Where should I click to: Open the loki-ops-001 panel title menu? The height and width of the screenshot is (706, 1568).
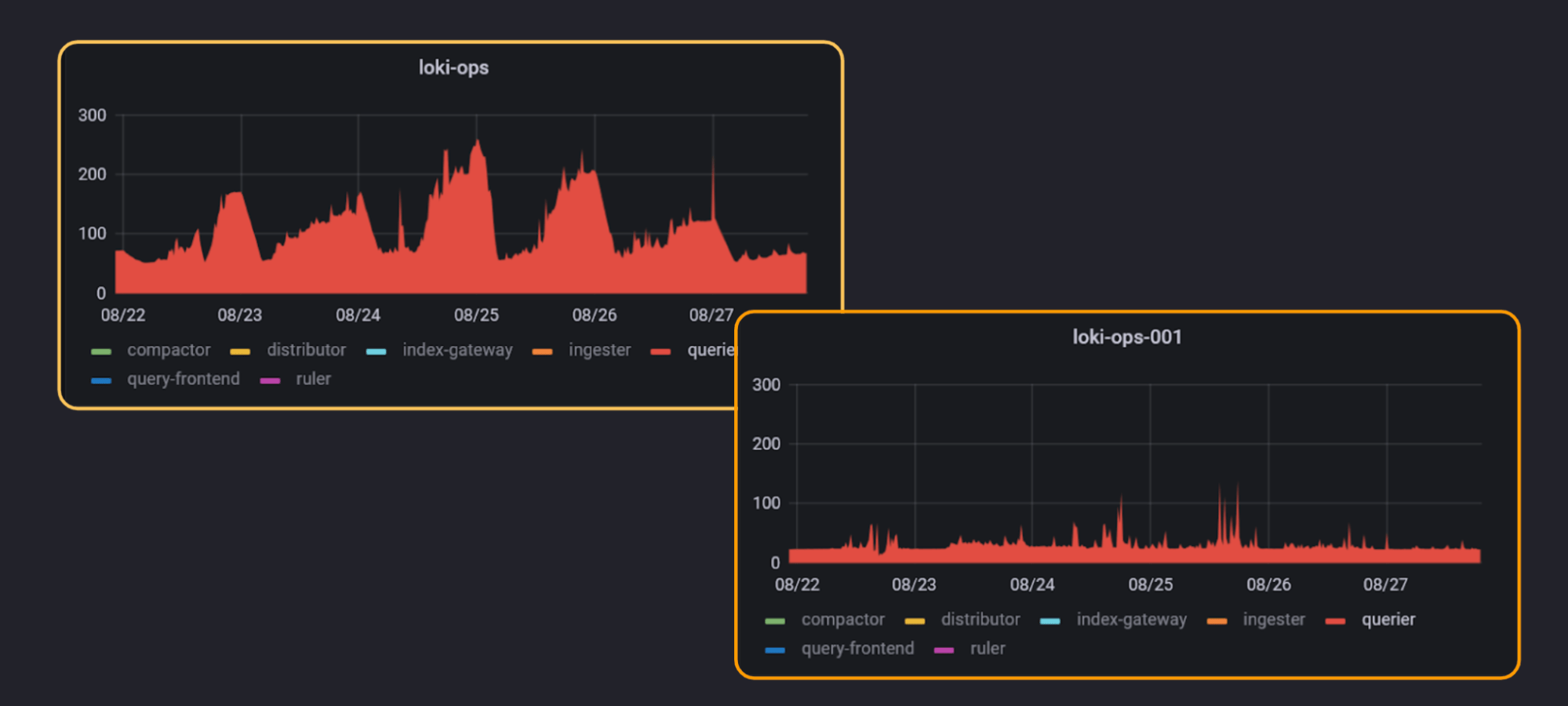1128,337
